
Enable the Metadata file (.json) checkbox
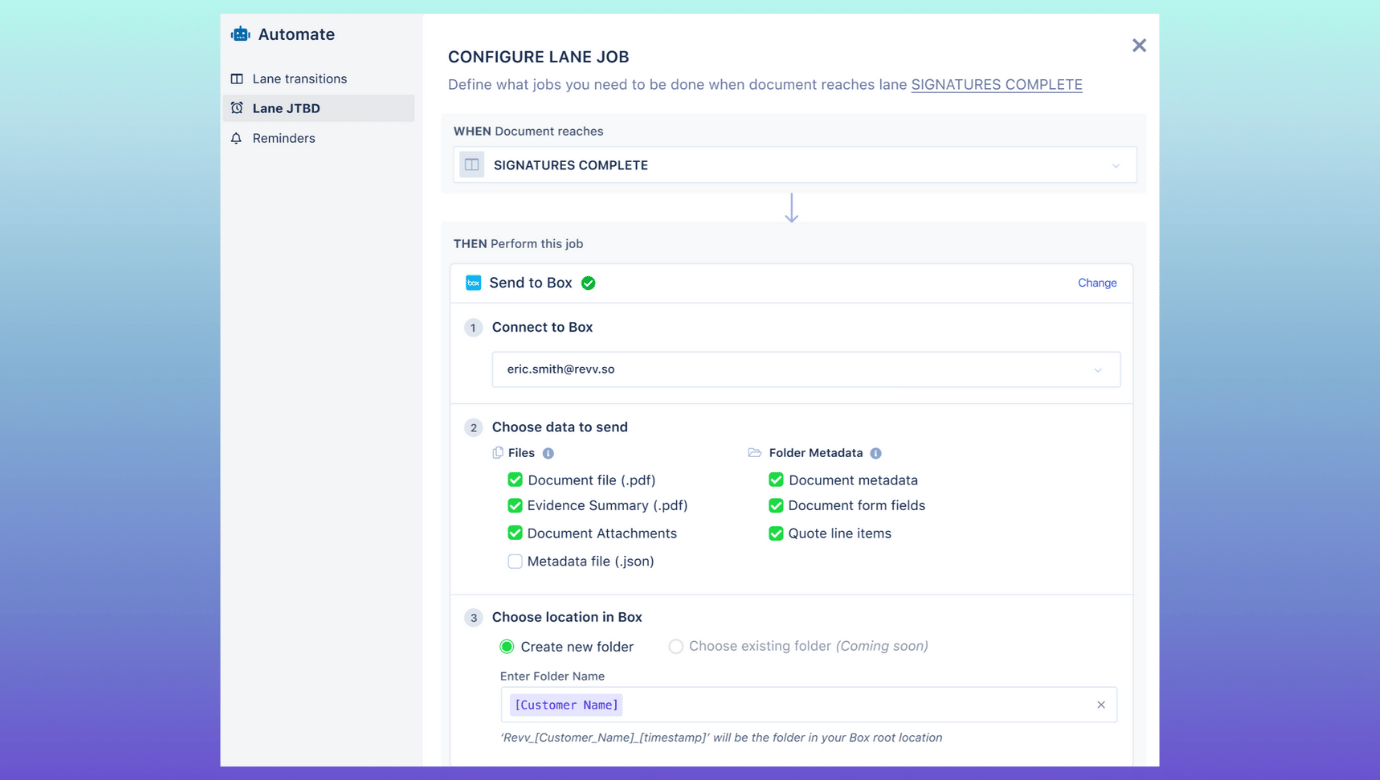coord(515,561)
